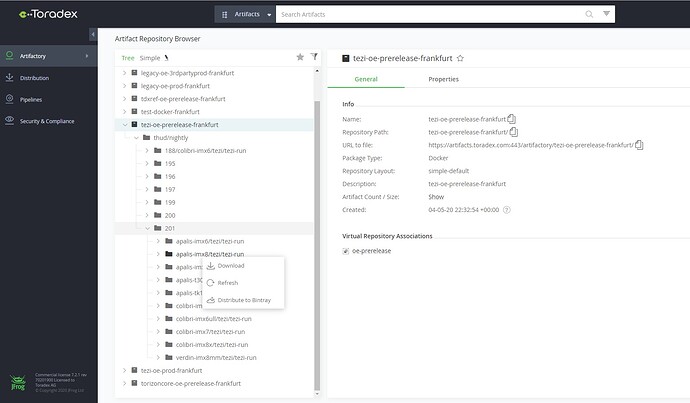Click the favorites star icon above the tree

pos(300,57)
